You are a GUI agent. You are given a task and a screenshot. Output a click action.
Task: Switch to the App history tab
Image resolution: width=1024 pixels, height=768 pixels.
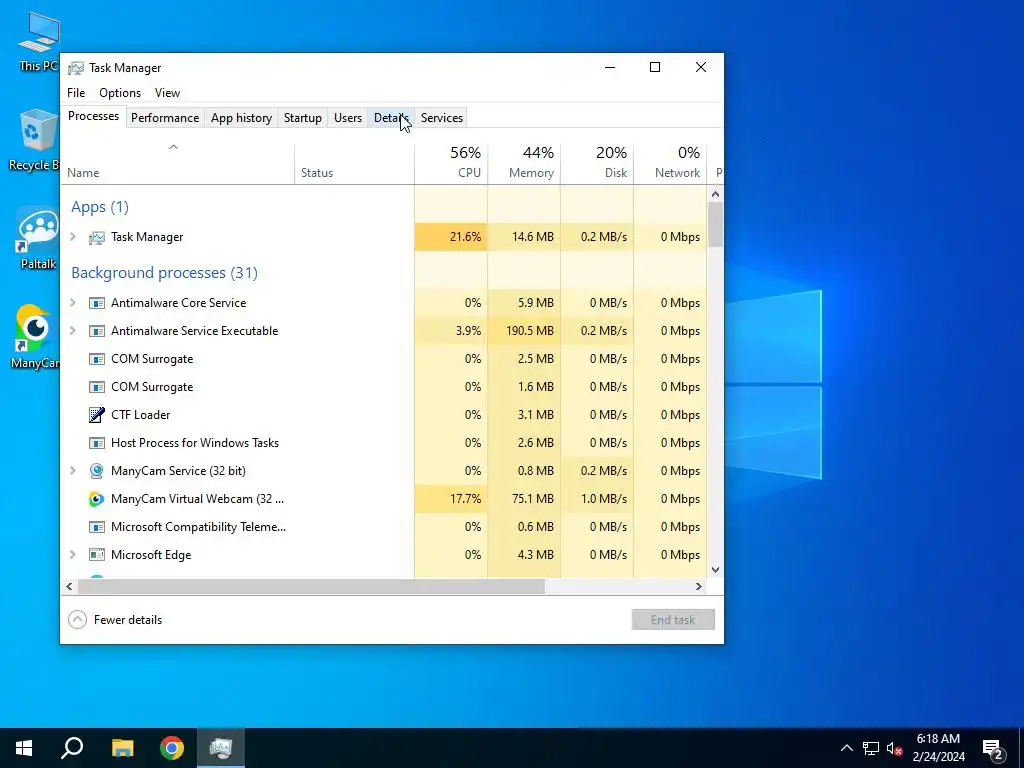click(241, 118)
